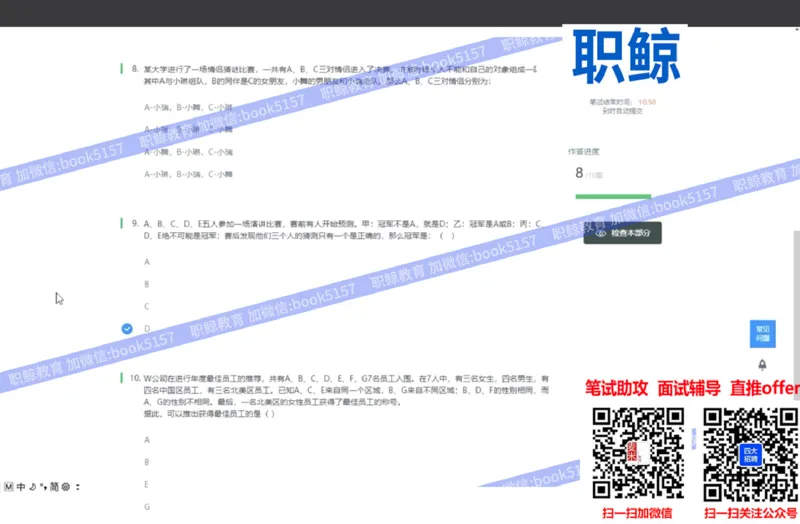
Task: Click the checked circle for answer D, question 9
Action: tap(127, 329)
